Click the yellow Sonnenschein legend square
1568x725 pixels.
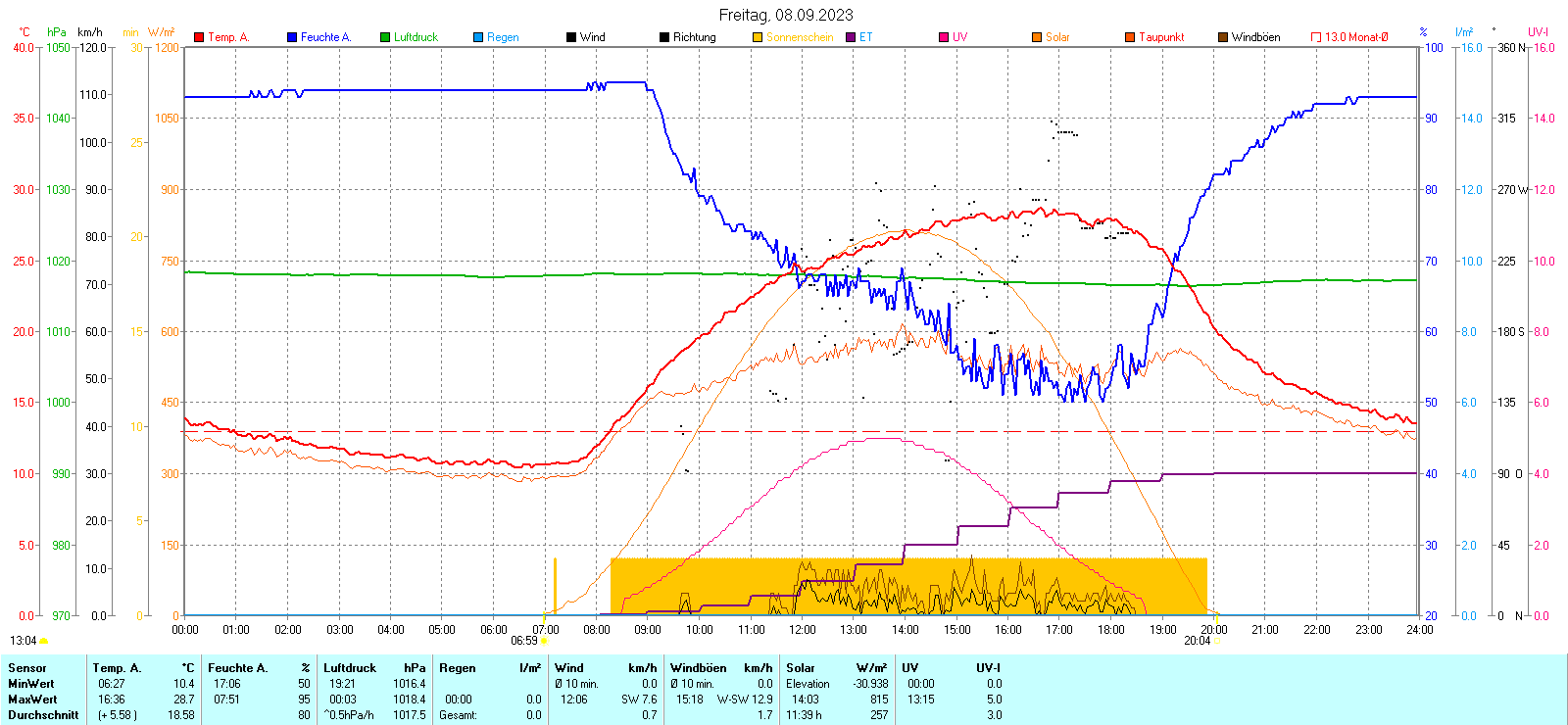[x=758, y=37]
